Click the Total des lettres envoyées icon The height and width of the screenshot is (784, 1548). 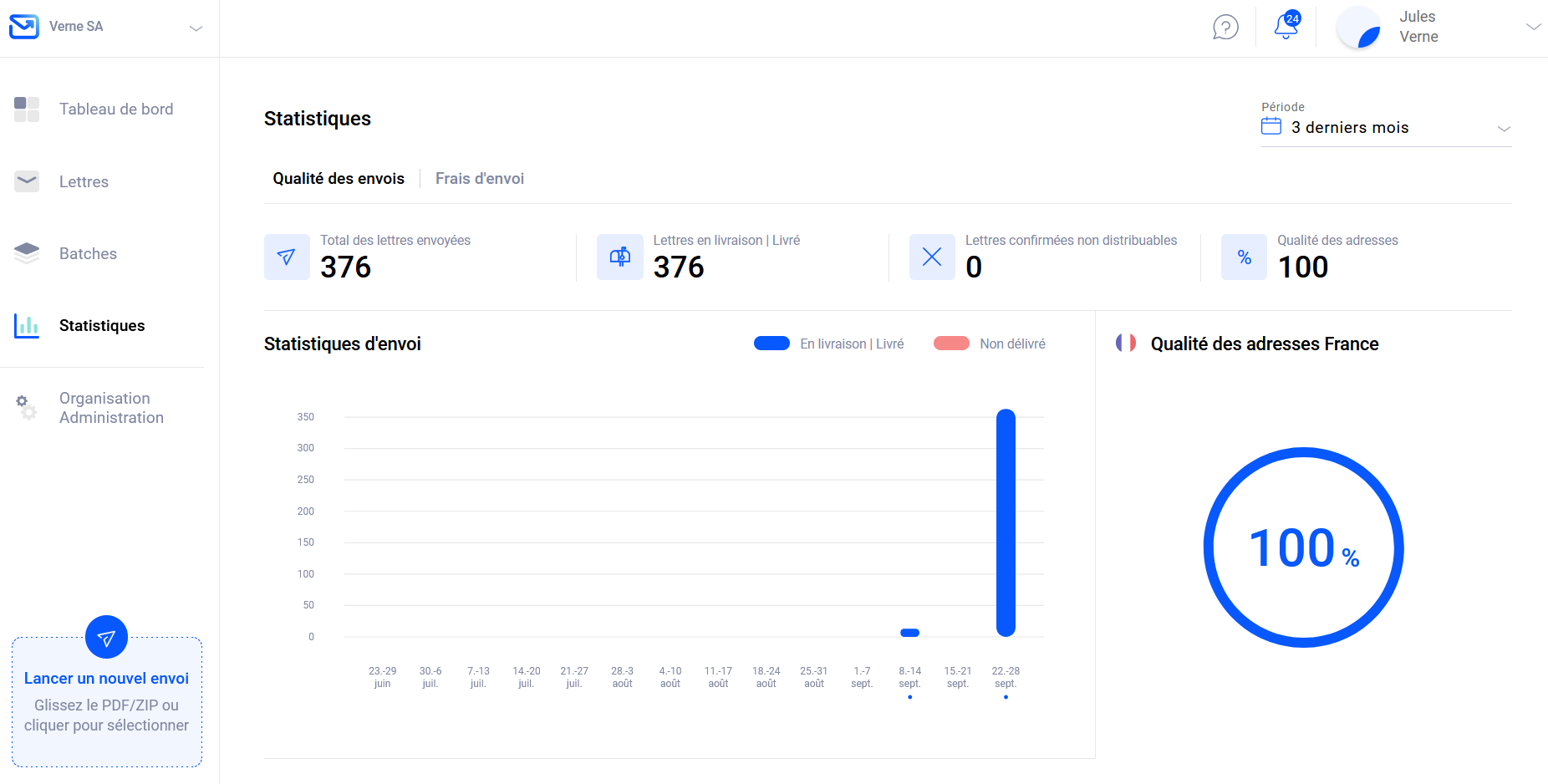point(287,257)
